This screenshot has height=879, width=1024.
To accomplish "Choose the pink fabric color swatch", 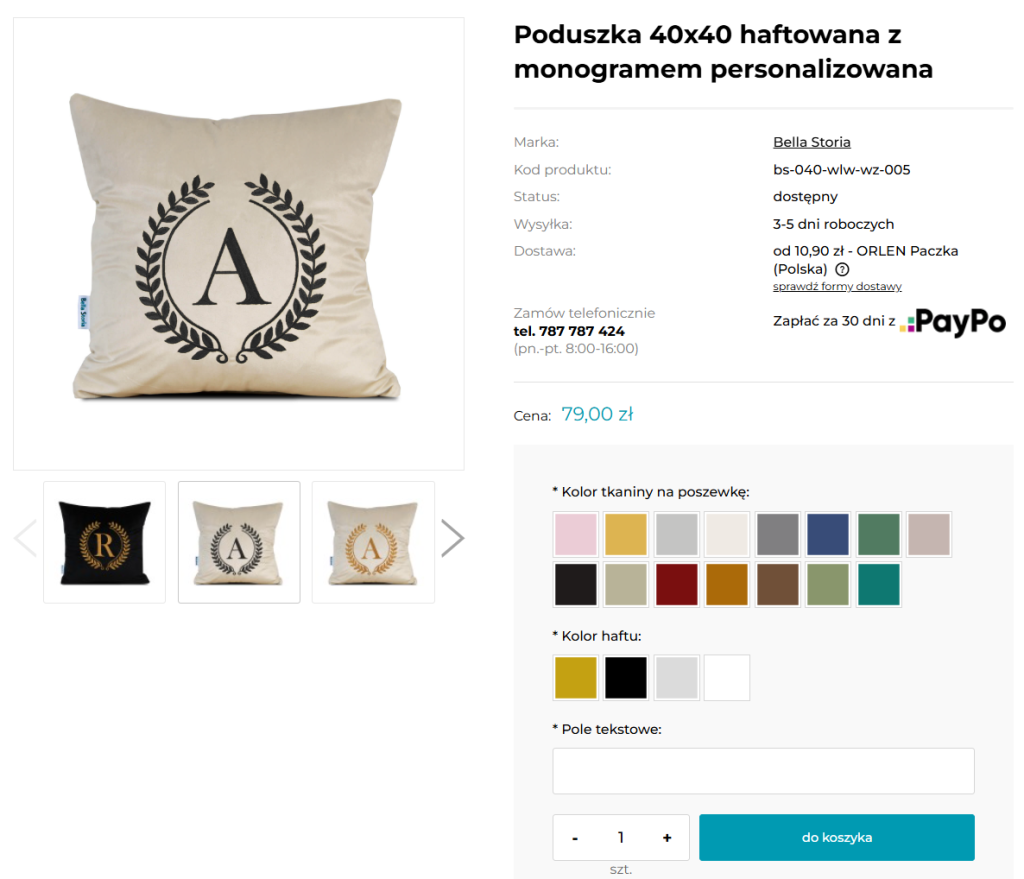I will pos(575,534).
